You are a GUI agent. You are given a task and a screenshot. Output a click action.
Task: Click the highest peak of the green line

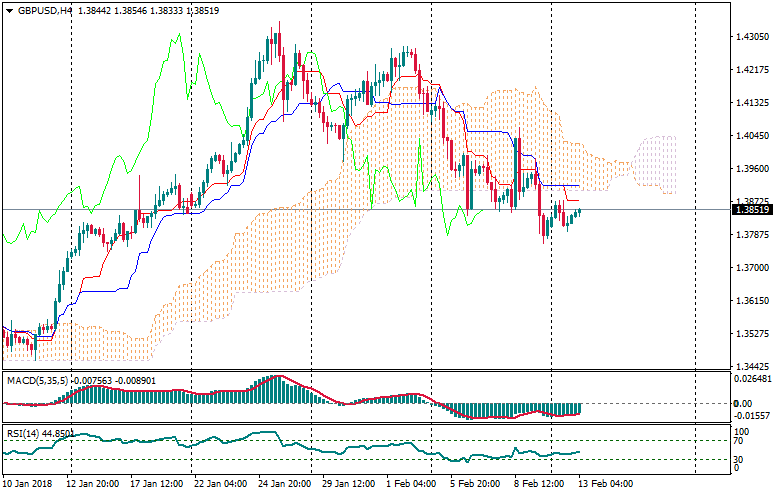[x=178, y=36]
